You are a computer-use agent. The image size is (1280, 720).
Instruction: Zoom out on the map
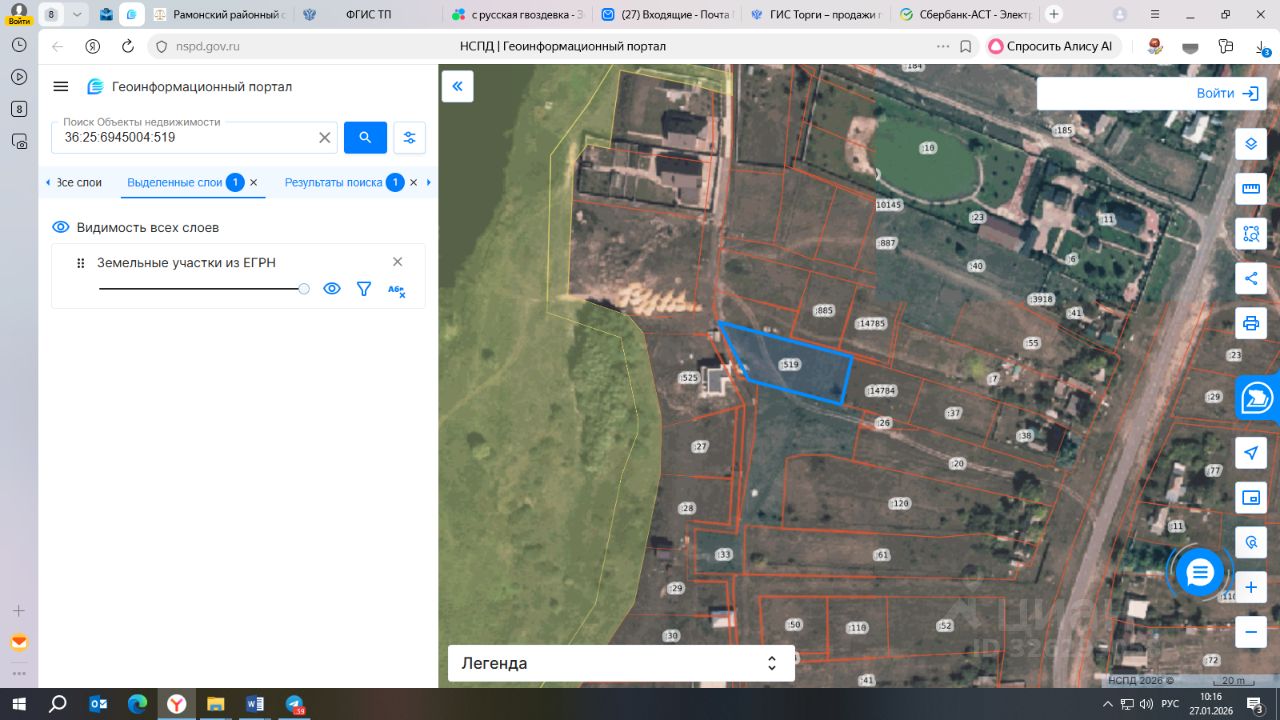pyautogui.click(x=1251, y=632)
